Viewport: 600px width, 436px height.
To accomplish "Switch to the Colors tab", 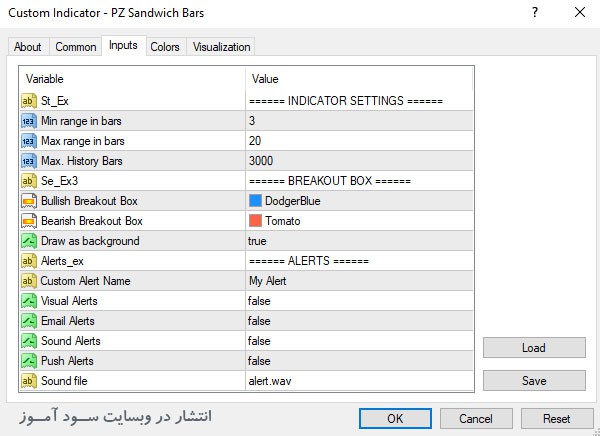I will [x=165, y=47].
